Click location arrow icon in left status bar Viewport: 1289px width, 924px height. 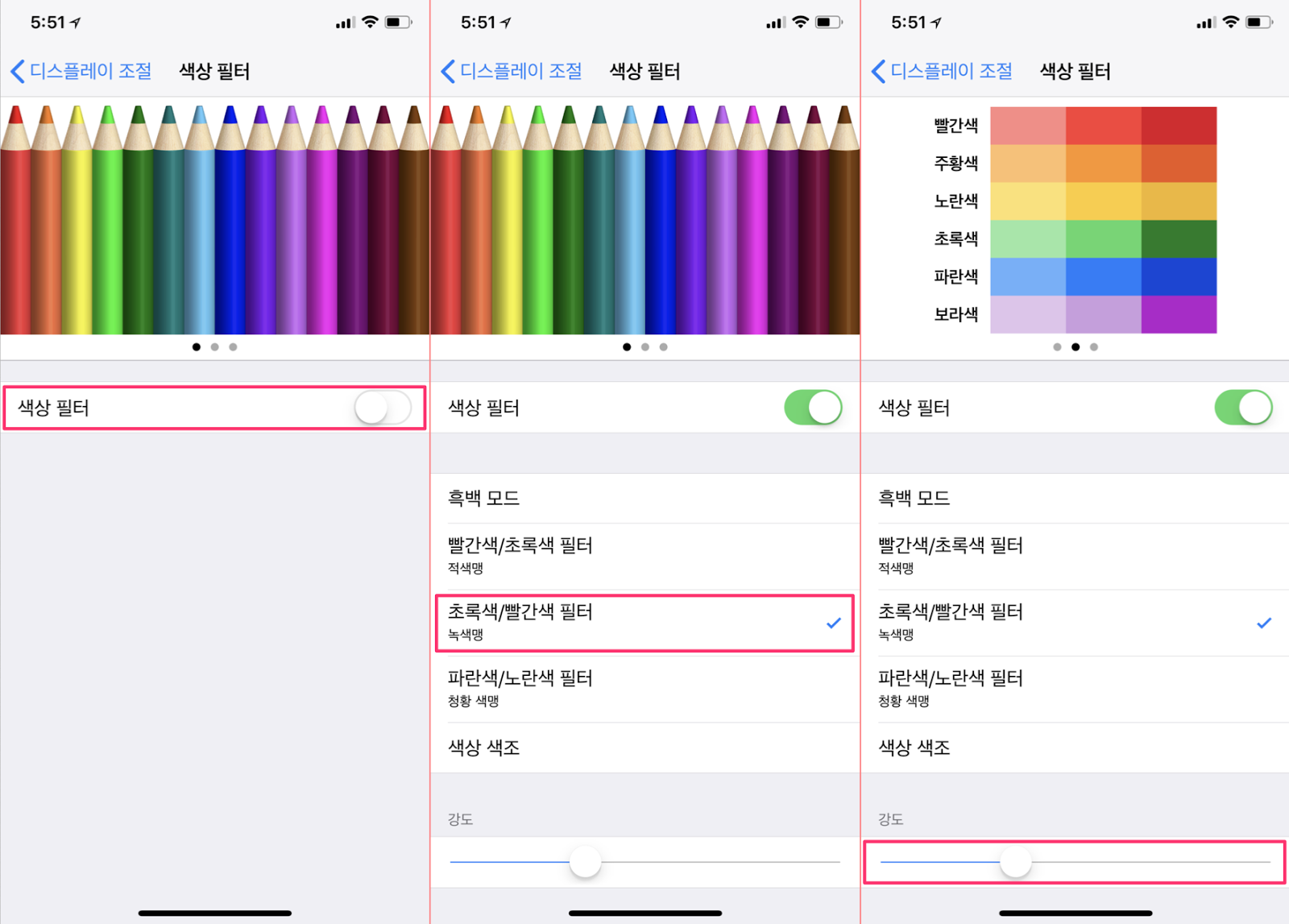(76, 23)
